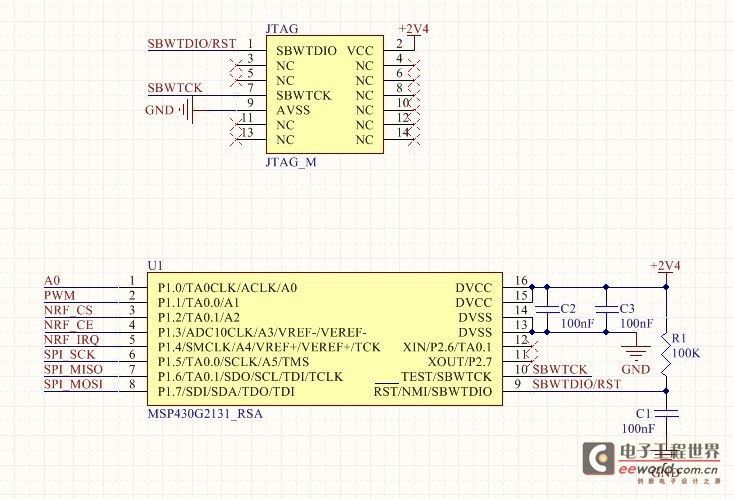Click the no-connect cross on JTAG pin 13
The height and width of the screenshot is (499, 733).
pos(236,139)
